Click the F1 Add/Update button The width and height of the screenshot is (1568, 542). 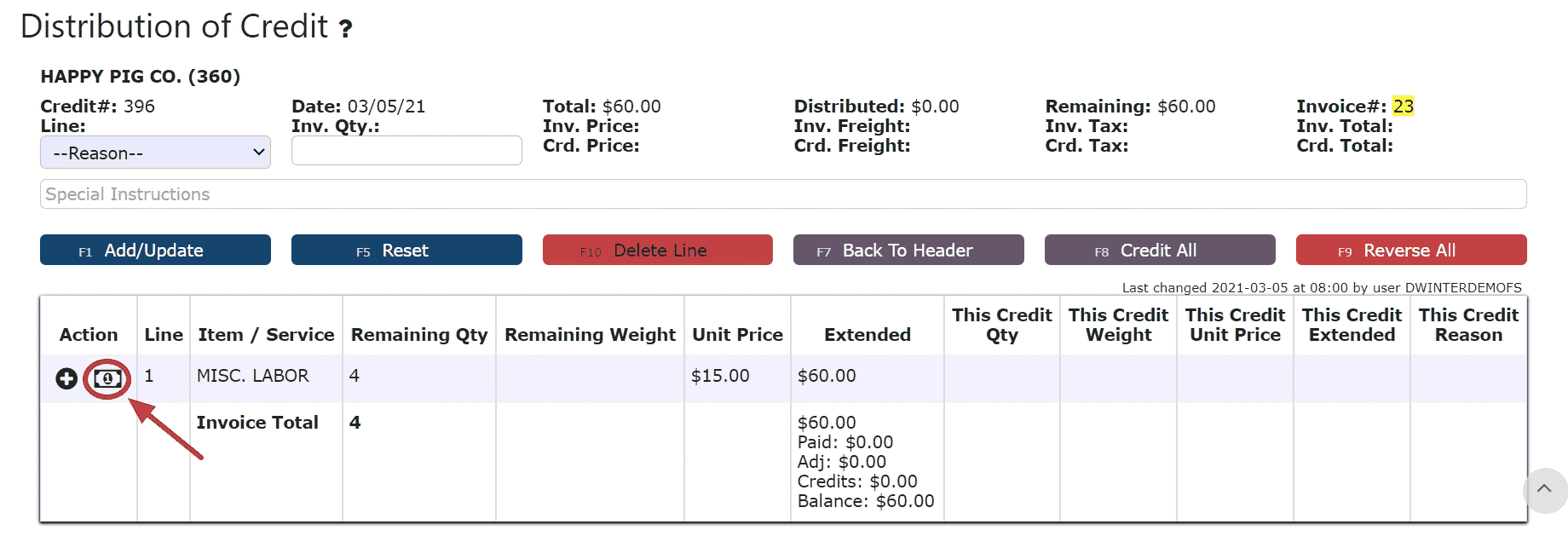[155, 251]
